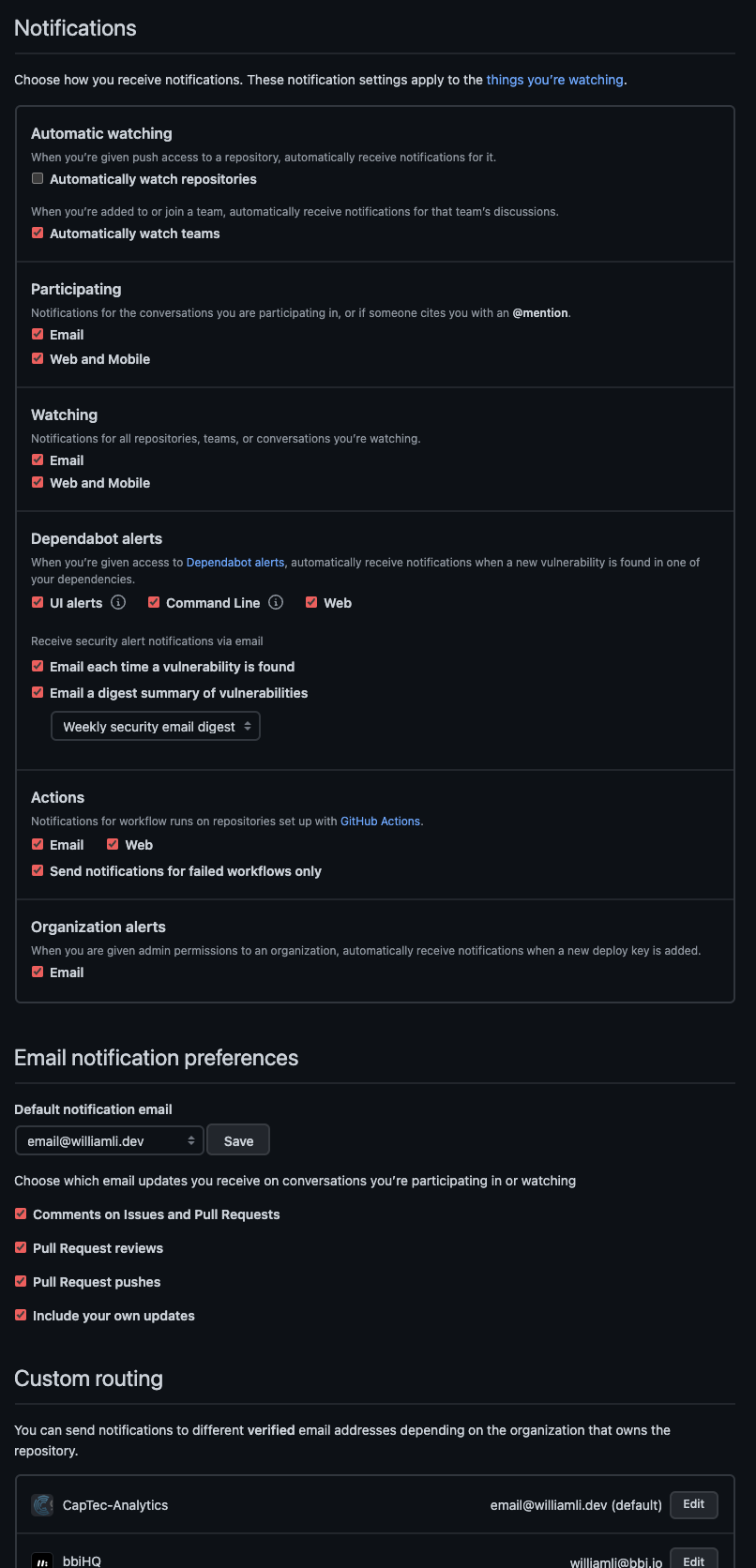The height and width of the screenshot is (1568, 756).
Task: Save the default notification email
Action: [238, 1139]
